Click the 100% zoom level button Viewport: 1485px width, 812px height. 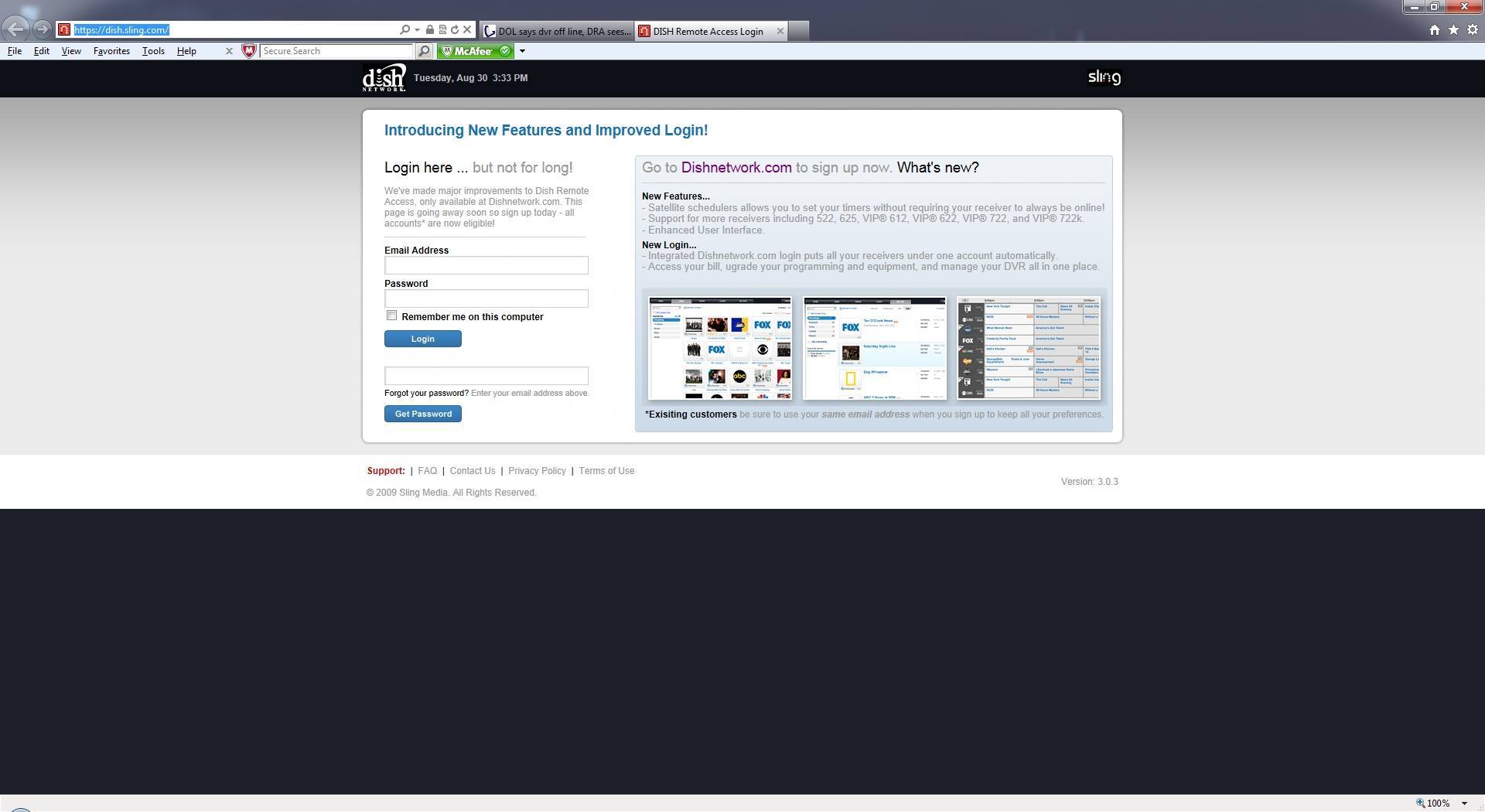click(1432, 803)
